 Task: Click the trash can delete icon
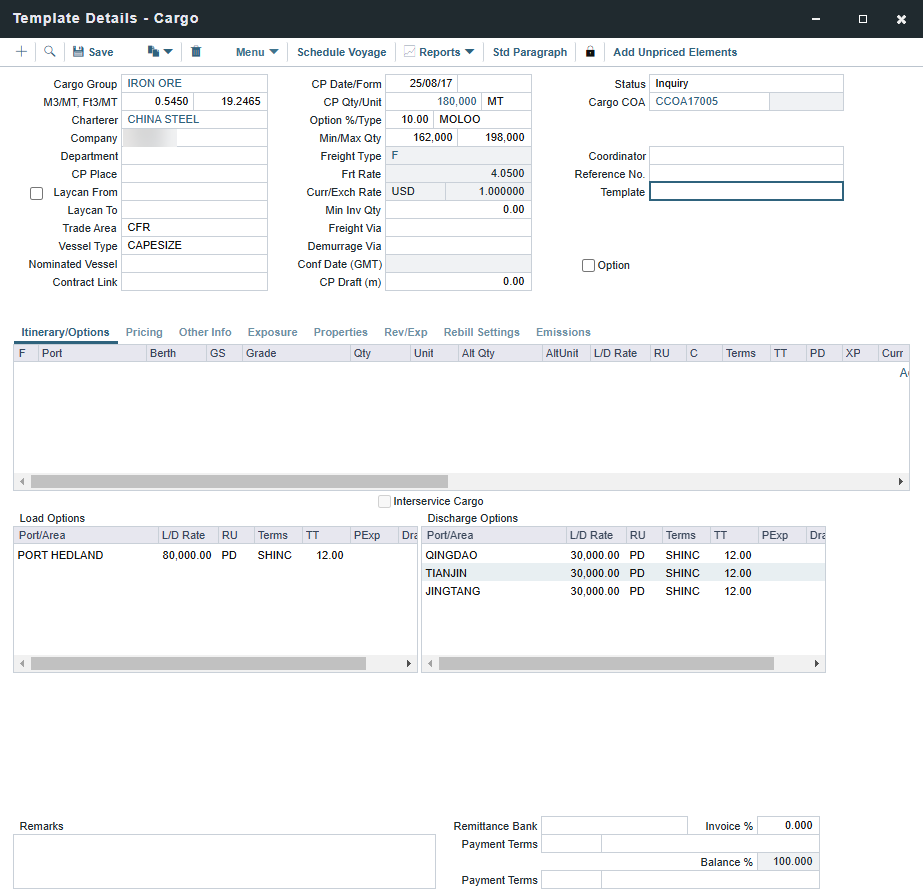click(196, 52)
